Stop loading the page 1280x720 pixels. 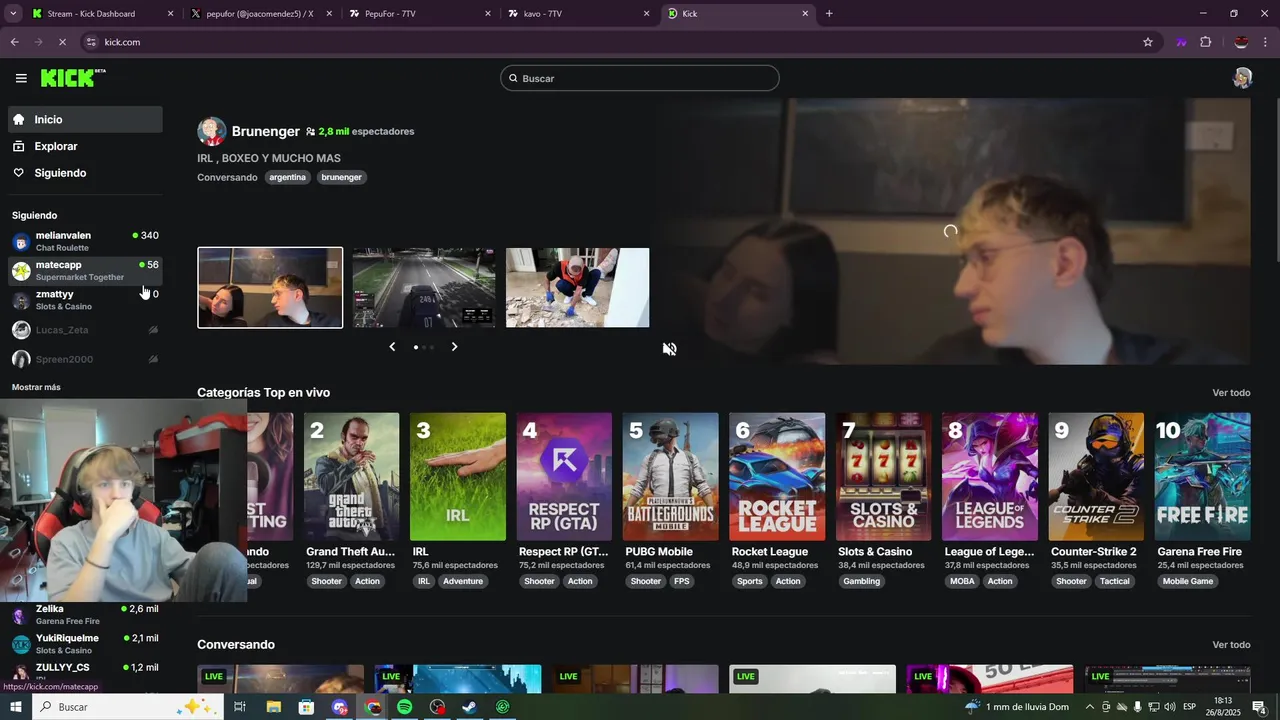[62, 42]
